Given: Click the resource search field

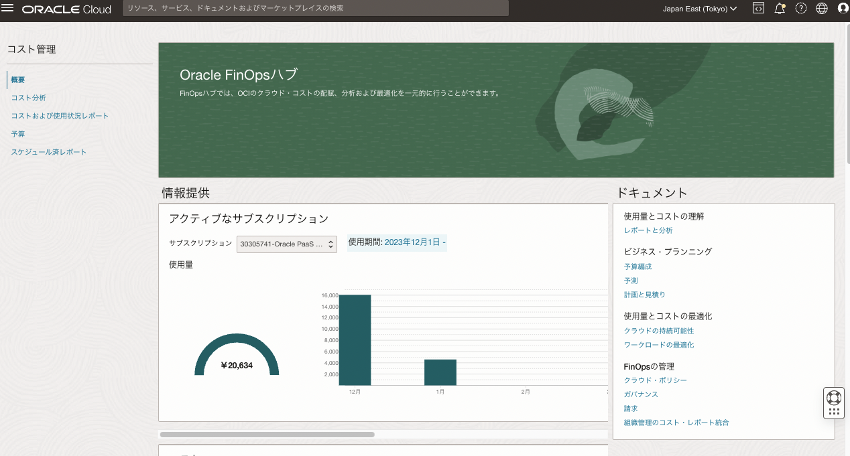Looking at the screenshot, I should (x=315, y=8).
